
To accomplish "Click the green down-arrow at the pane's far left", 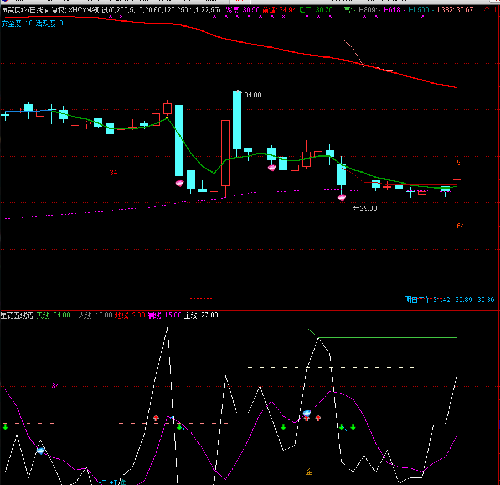I will pyautogui.click(x=5, y=427).
